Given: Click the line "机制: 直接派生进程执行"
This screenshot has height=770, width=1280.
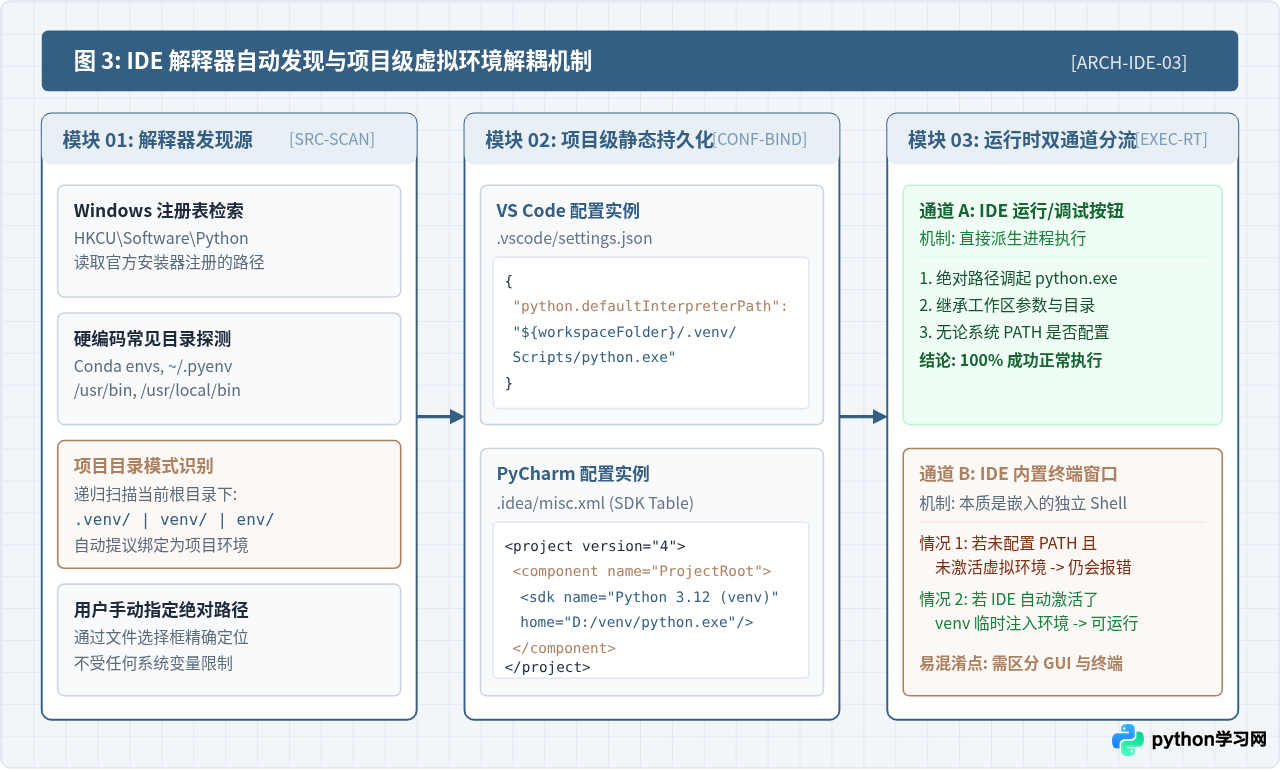Looking at the screenshot, I should click(1003, 238).
